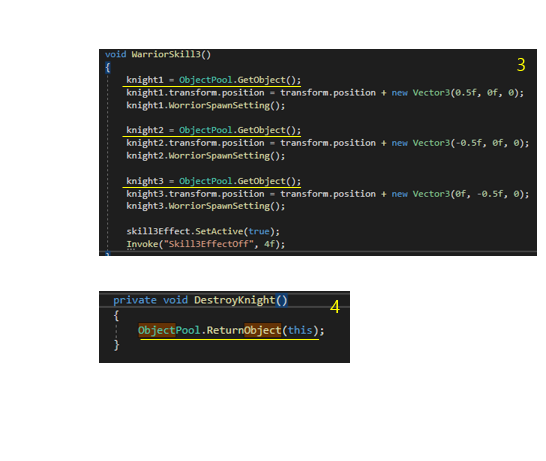Image resolution: width=546 pixels, height=461 pixels.
Task: Click the Invoke("Skill3EffectOff", 4f) line
Action: click(205, 244)
